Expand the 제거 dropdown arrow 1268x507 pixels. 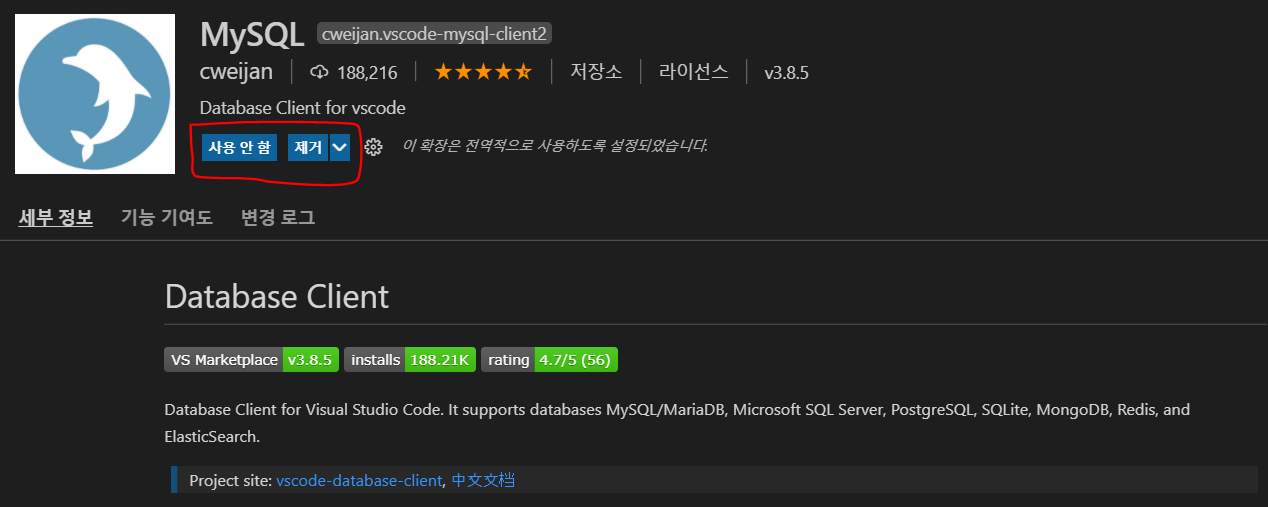[340, 147]
